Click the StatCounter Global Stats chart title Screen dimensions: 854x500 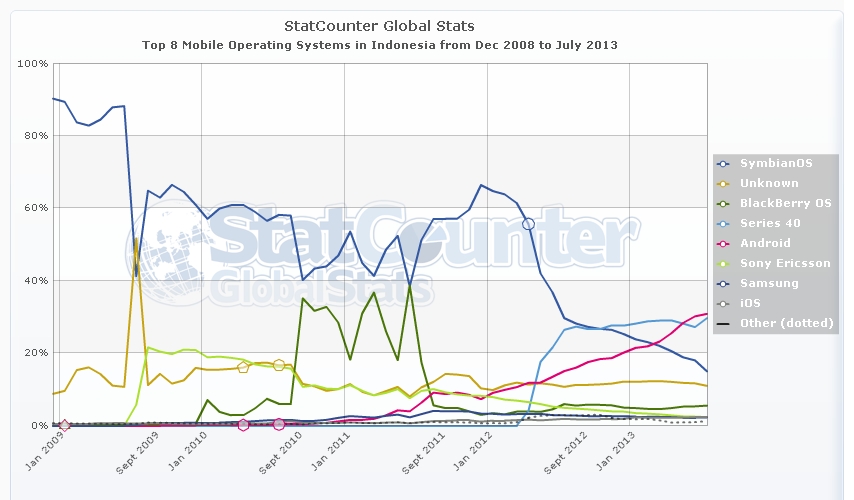(x=379, y=25)
